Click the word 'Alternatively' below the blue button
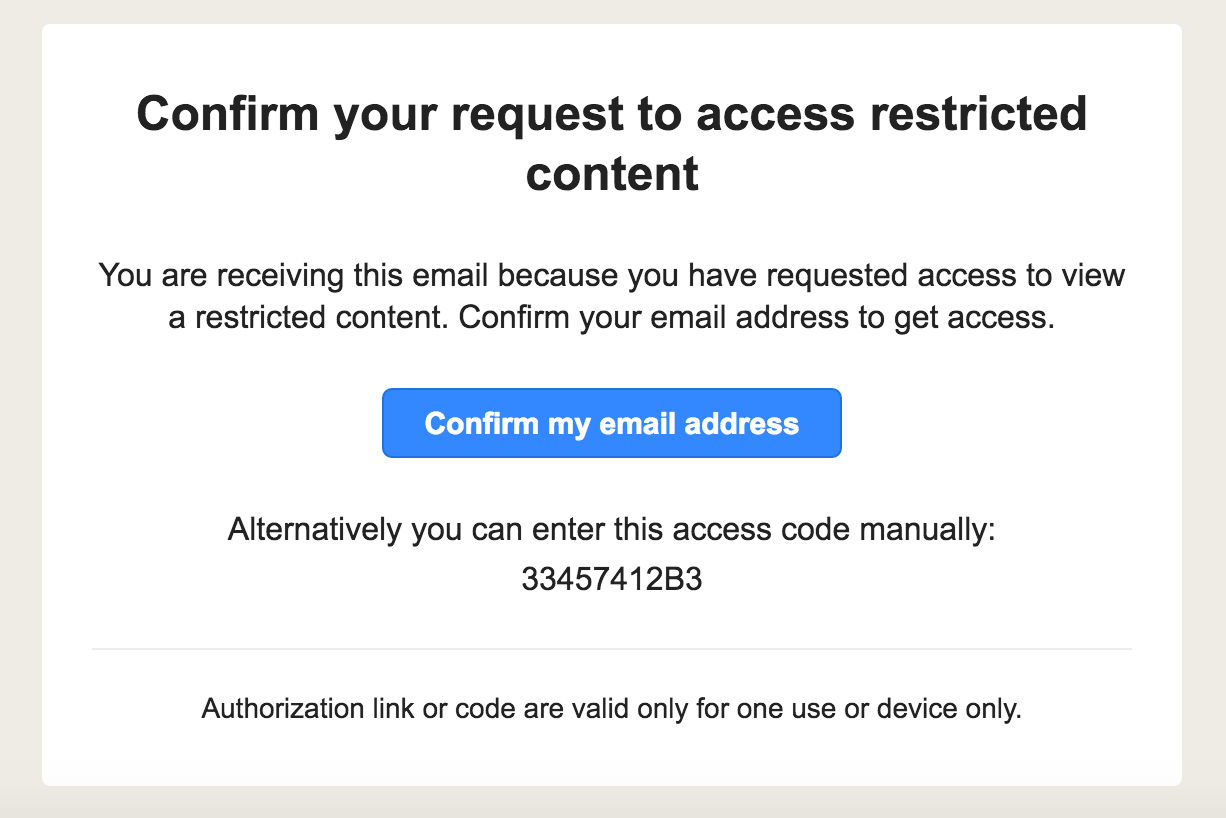The height and width of the screenshot is (818, 1226). [316, 530]
